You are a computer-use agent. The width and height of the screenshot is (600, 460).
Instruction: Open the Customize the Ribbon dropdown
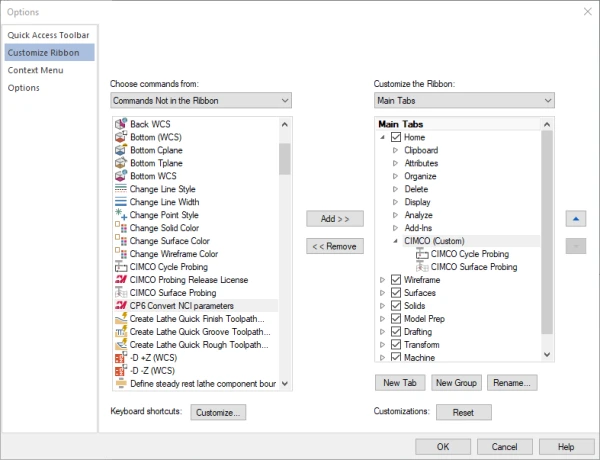pos(464,100)
